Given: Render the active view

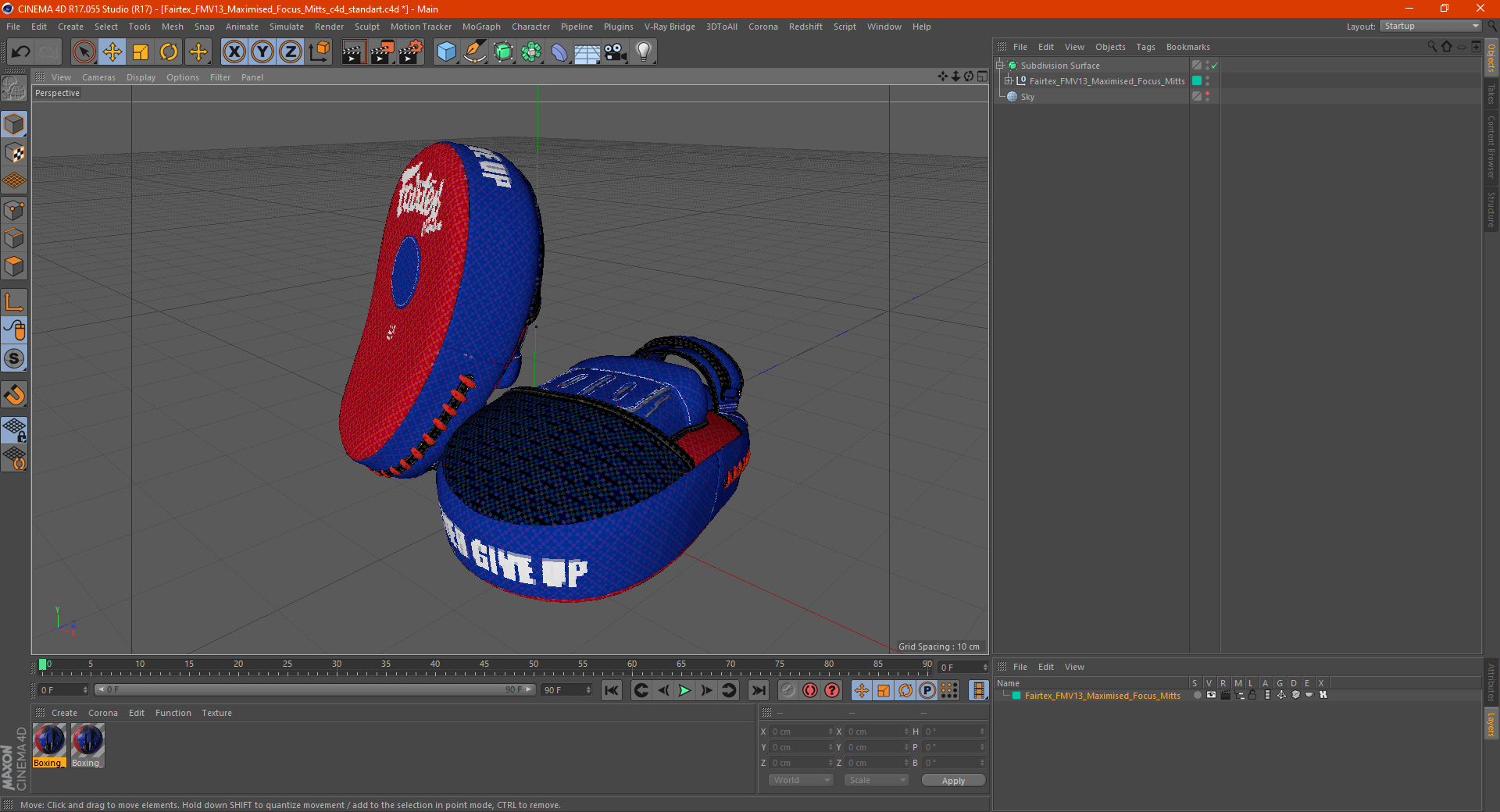Looking at the screenshot, I should 353,52.
